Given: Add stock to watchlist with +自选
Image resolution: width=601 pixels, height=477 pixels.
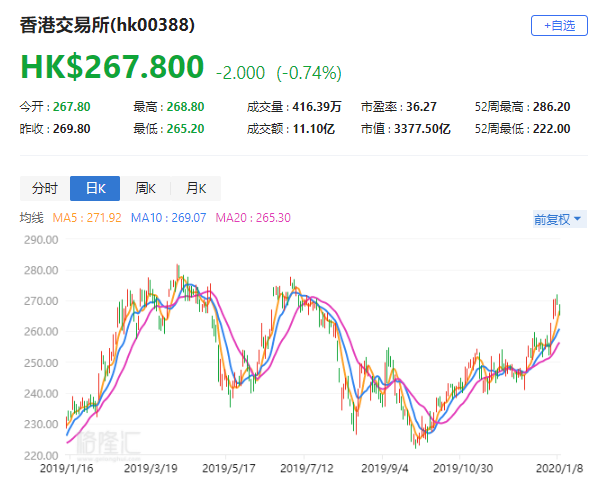Looking at the screenshot, I should (x=559, y=26).
